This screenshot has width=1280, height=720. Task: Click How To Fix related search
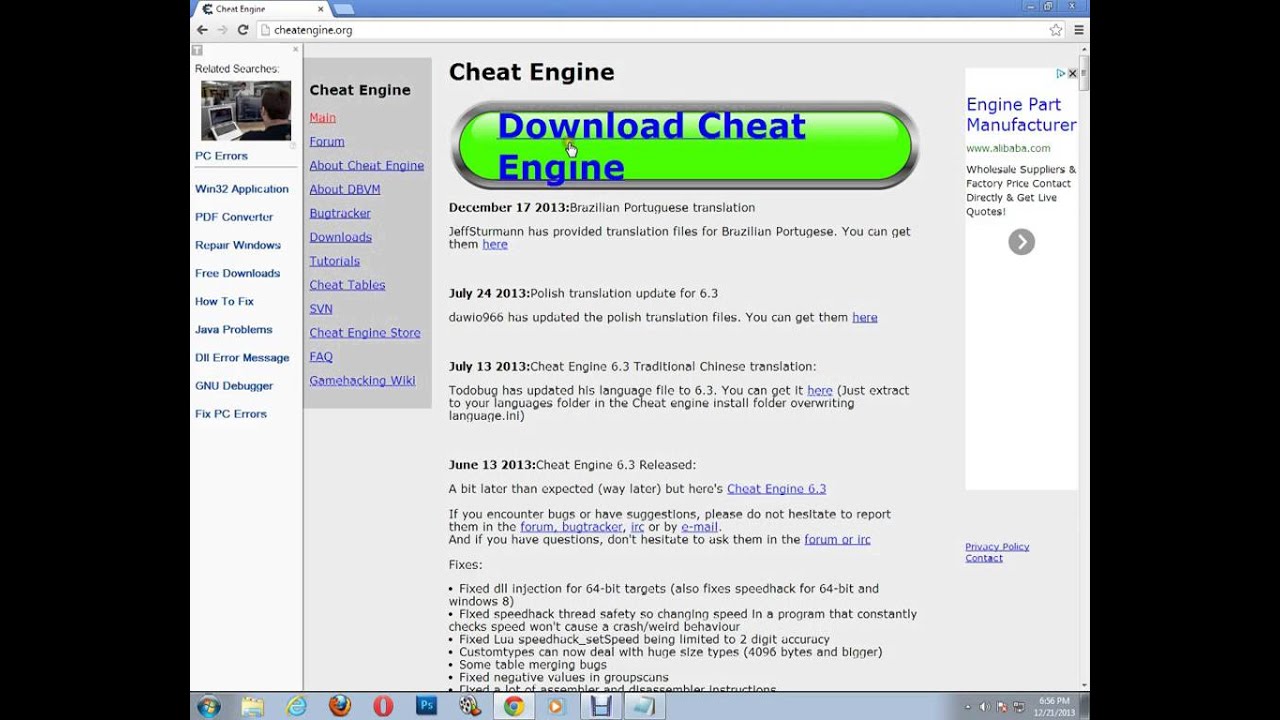click(x=224, y=301)
